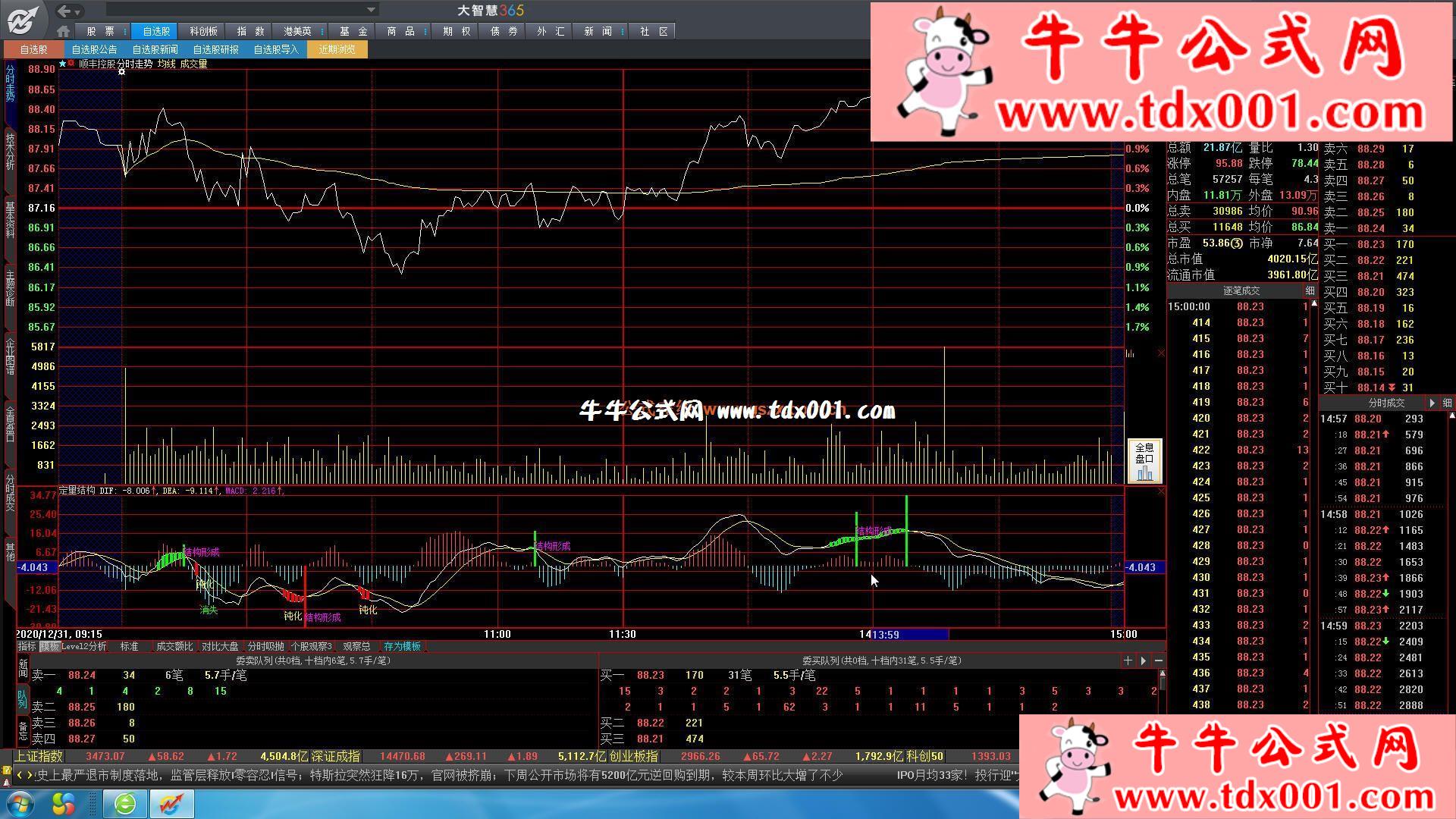The image size is (1456, 819).
Task: Open the 外汇 menu
Action: point(551,31)
